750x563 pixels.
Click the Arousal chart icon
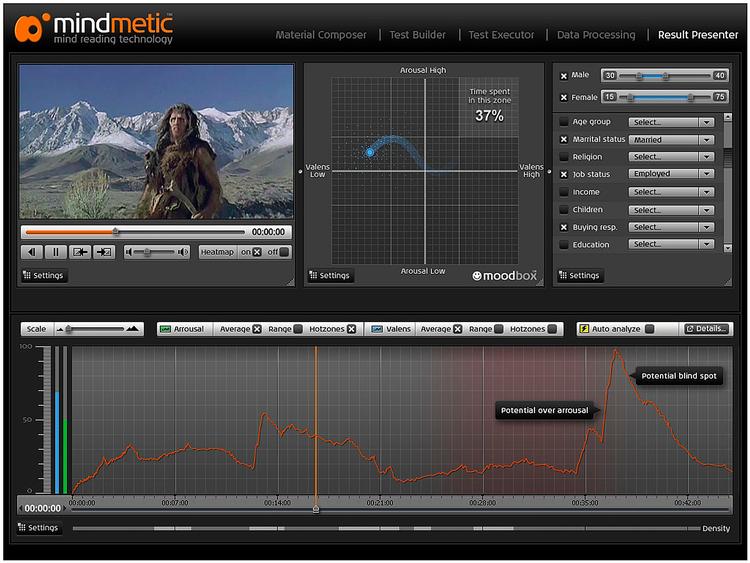pos(165,329)
